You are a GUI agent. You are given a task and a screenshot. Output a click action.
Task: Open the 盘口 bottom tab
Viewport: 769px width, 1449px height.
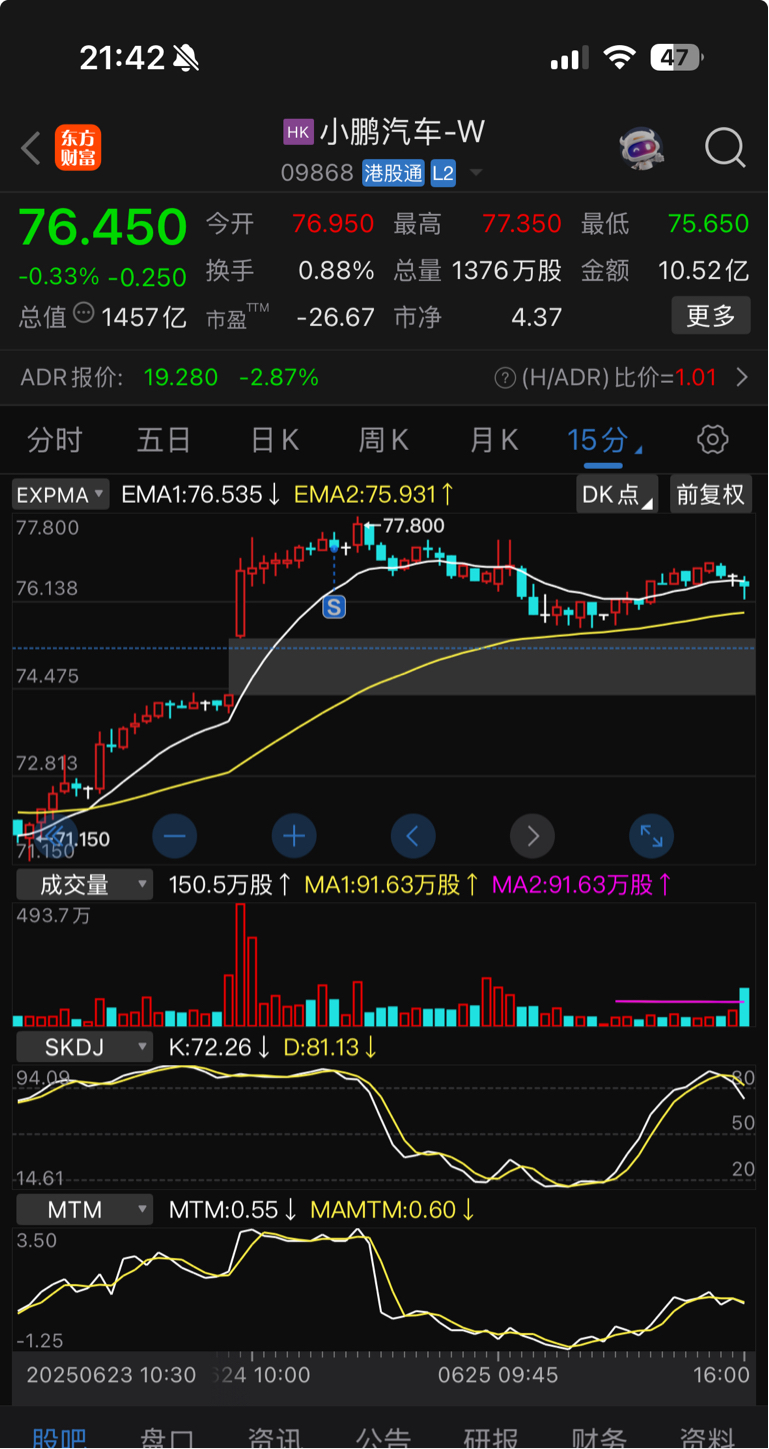168,1437
